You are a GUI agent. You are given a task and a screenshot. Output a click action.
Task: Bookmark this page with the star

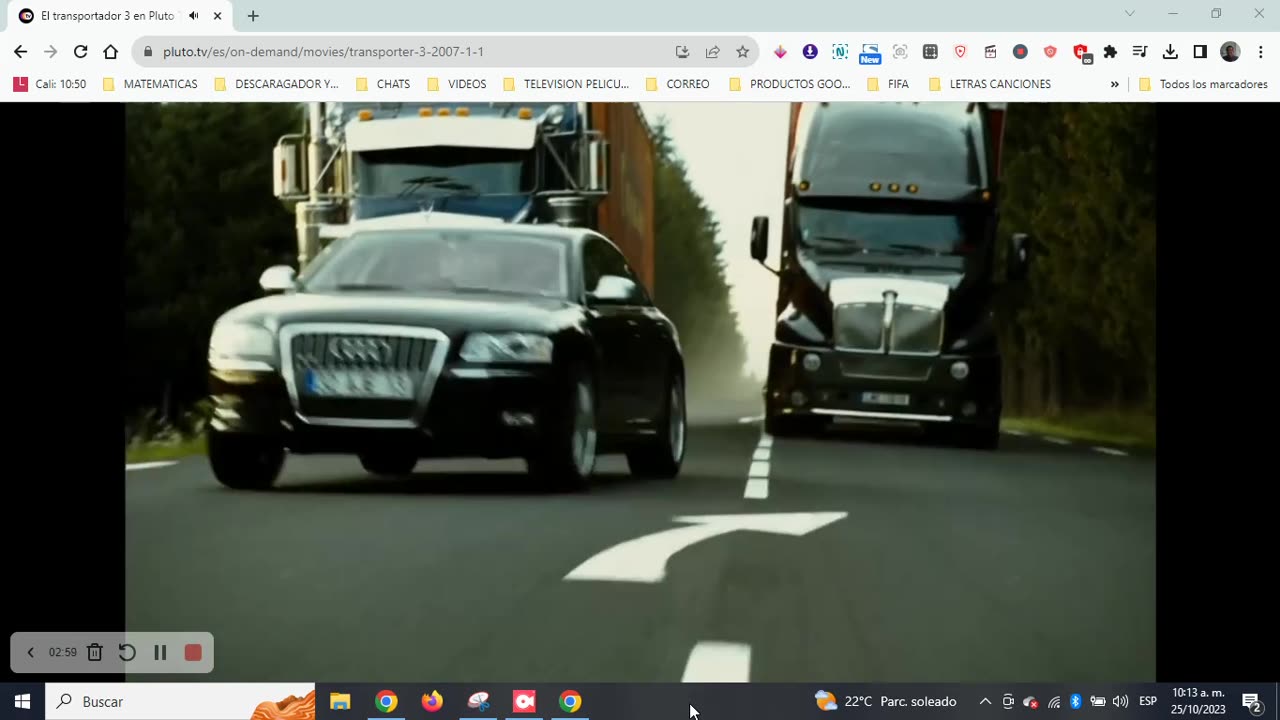click(742, 52)
